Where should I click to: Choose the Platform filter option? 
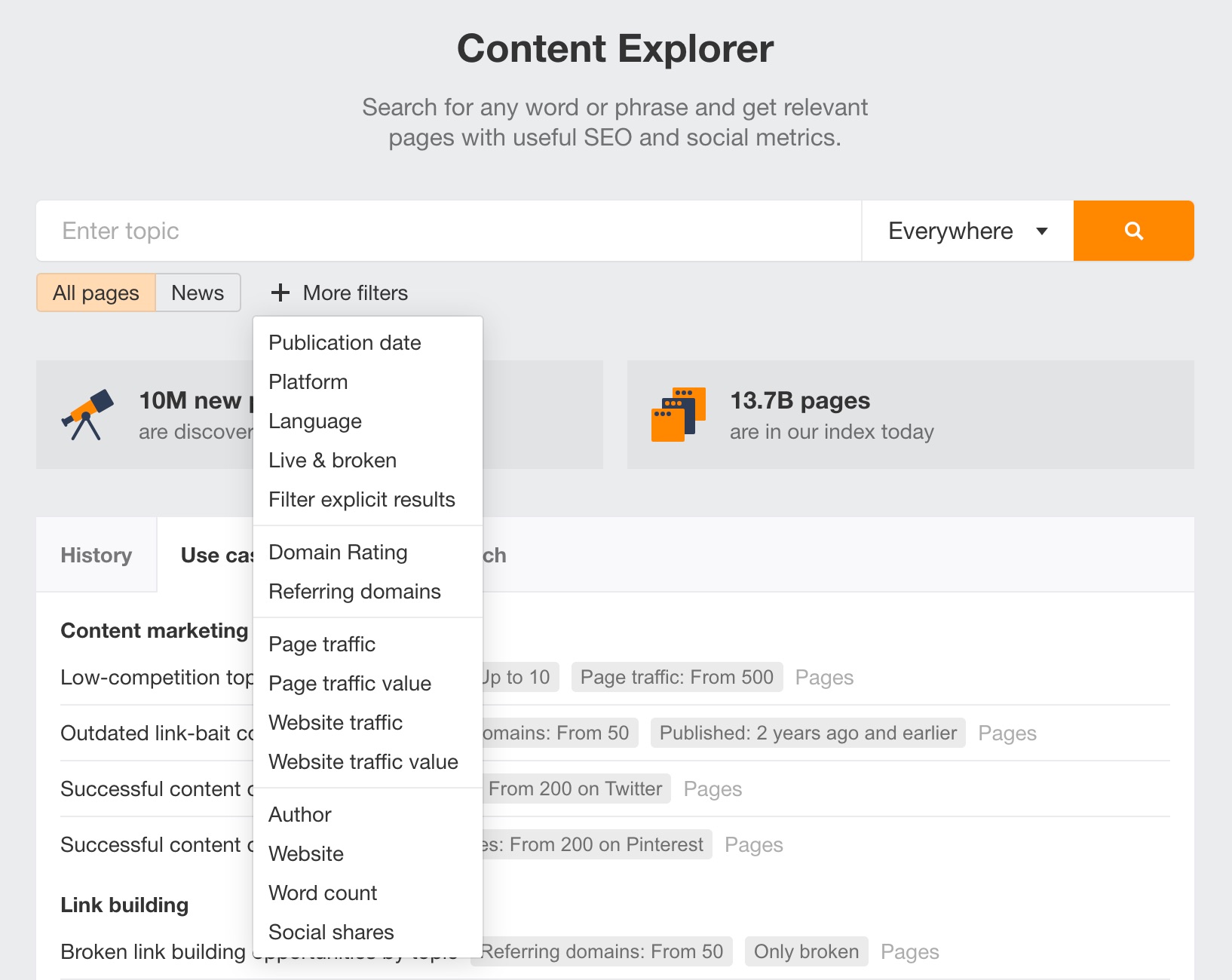coord(308,381)
